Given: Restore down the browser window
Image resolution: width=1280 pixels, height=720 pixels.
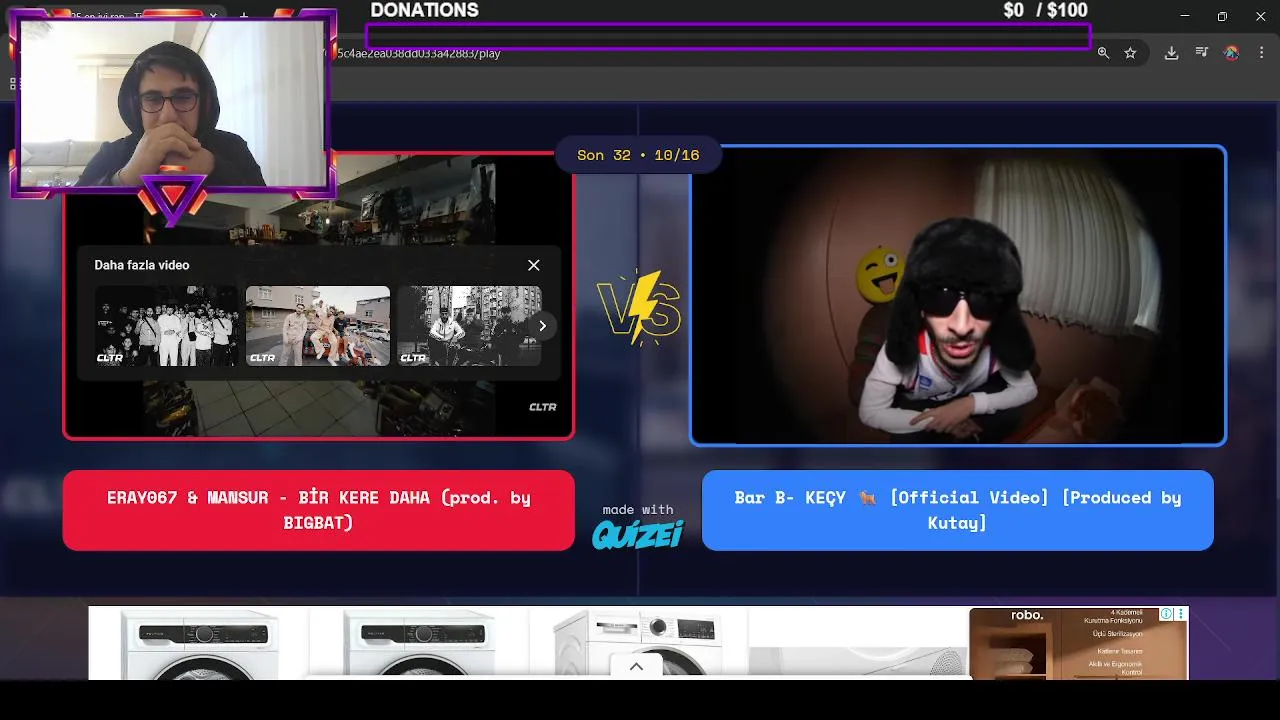Looking at the screenshot, I should click(1222, 16).
